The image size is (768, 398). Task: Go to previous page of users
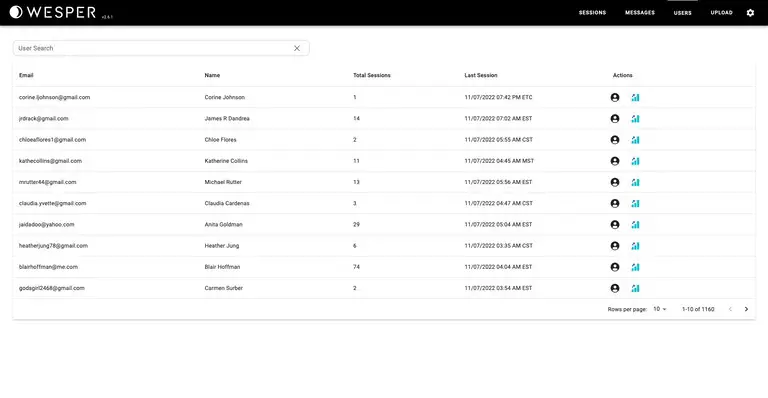pos(730,309)
